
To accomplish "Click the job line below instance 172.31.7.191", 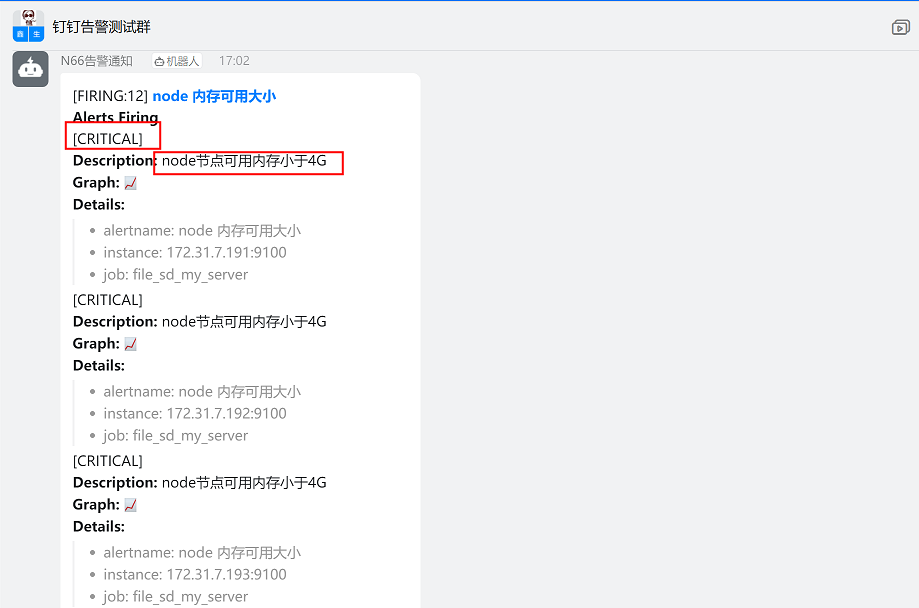I will (175, 275).
